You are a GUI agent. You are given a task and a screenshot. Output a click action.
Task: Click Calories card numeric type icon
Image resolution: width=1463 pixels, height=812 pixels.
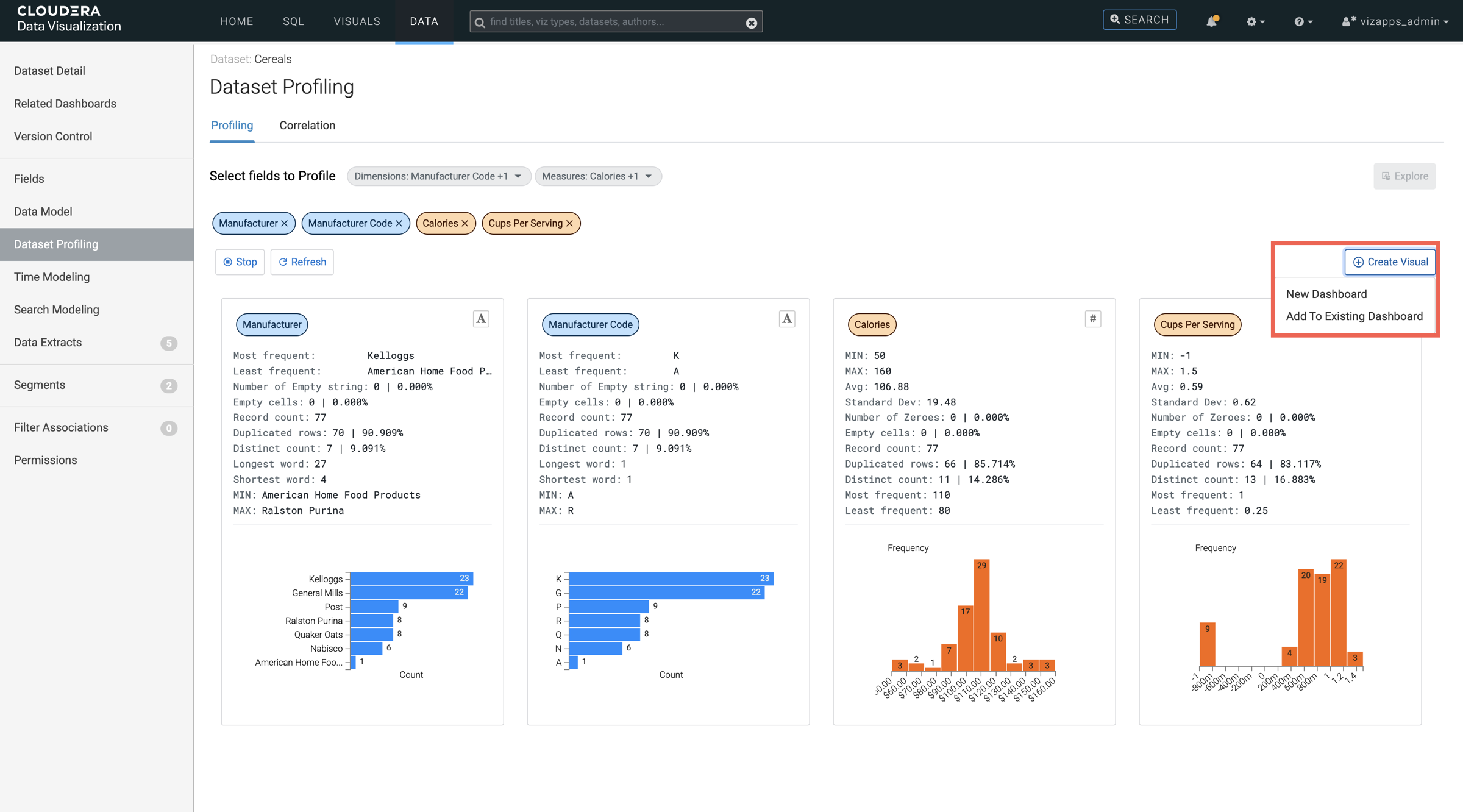tap(1092, 319)
